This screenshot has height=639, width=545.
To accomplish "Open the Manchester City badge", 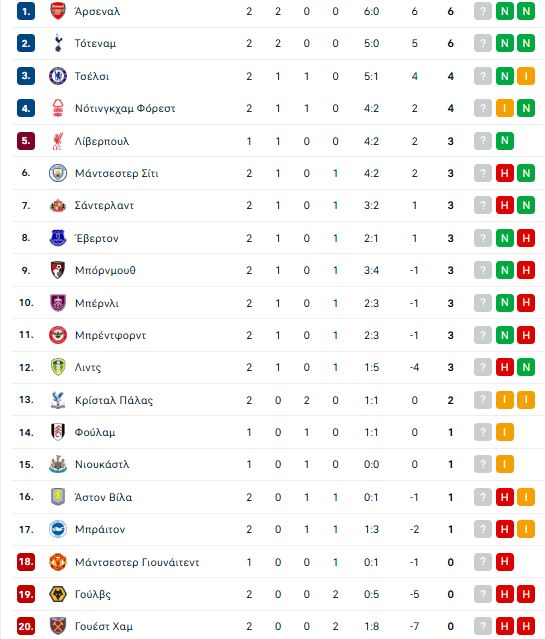I will click(58, 173).
